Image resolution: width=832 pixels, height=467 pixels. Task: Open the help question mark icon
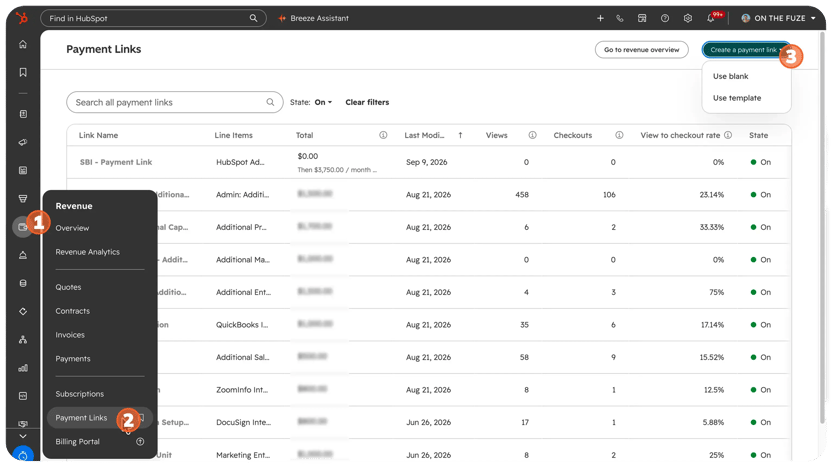(665, 18)
